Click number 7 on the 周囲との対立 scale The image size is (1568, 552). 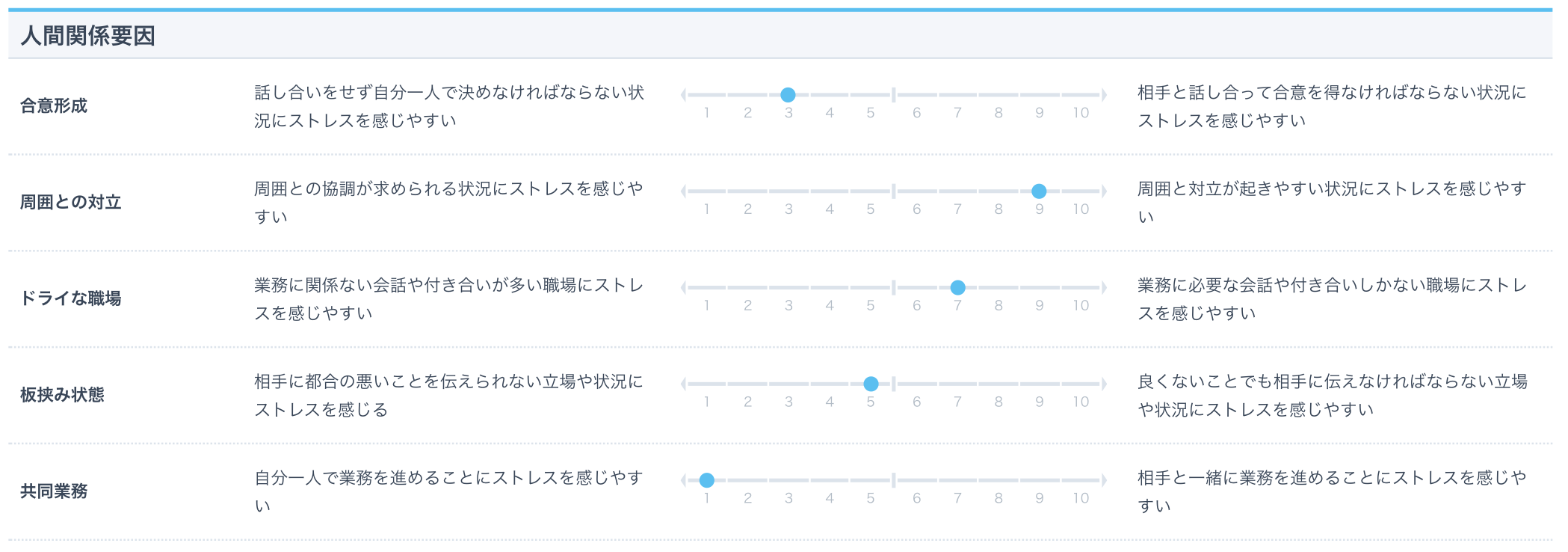(957, 209)
